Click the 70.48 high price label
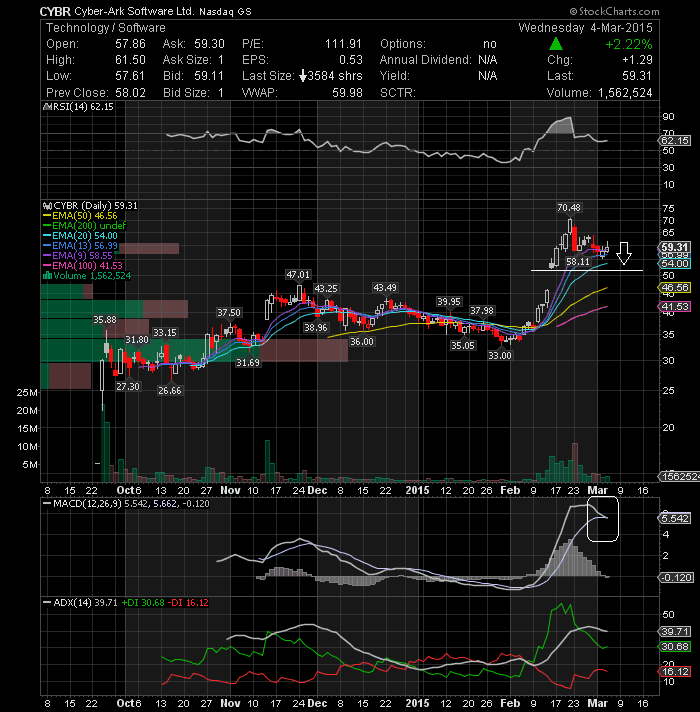This screenshot has height=712, width=700. pyautogui.click(x=569, y=208)
